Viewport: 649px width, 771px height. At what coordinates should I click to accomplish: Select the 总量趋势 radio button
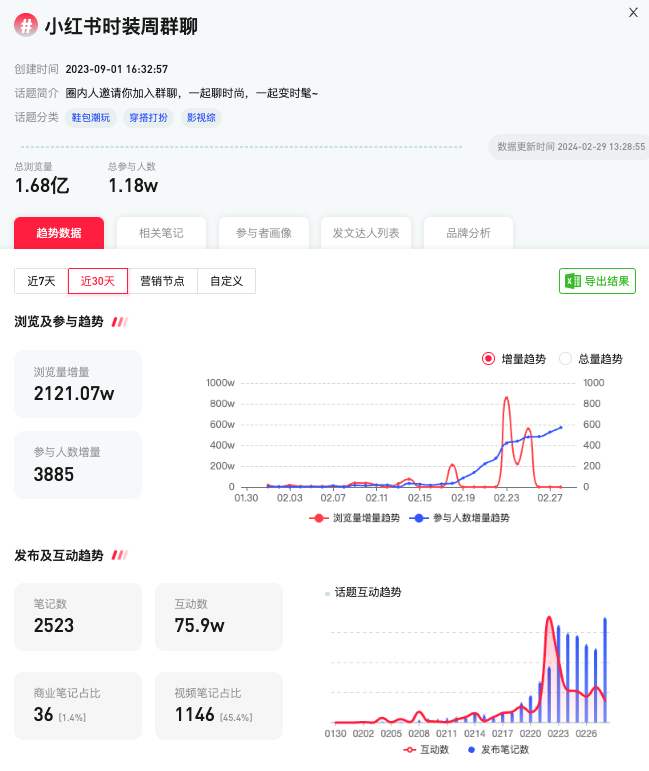tap(565, 359)
